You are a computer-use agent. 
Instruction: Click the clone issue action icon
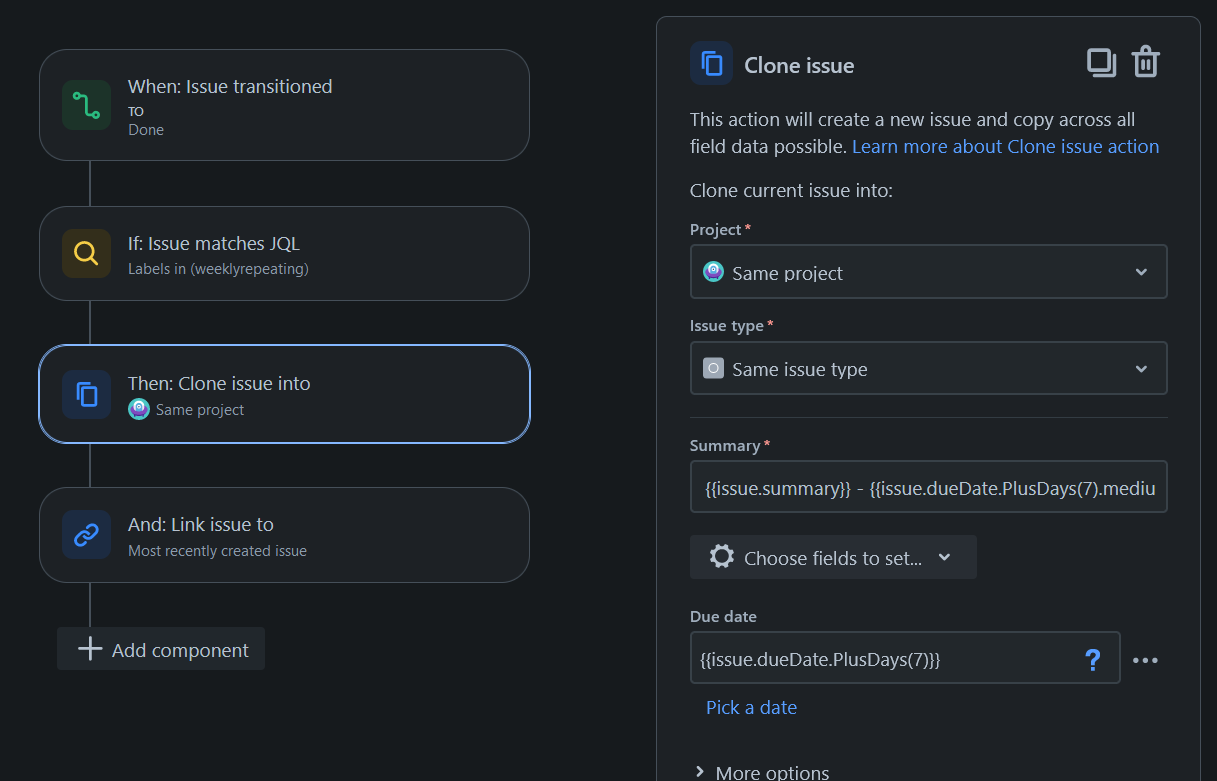click(86, 394)
